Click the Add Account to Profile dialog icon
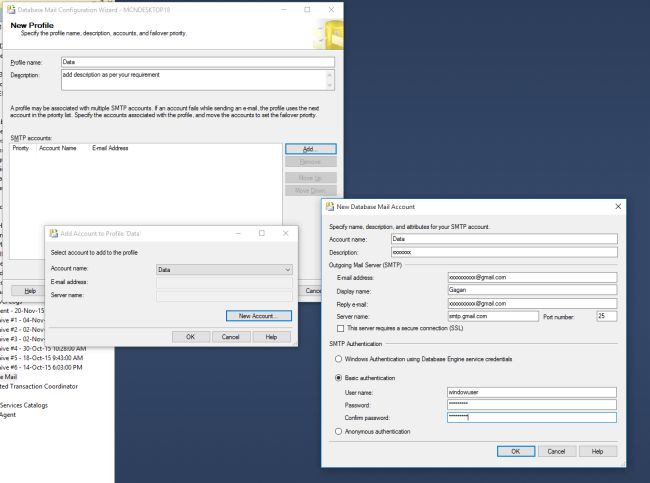The image size is (650, 483). click(53, 233)
